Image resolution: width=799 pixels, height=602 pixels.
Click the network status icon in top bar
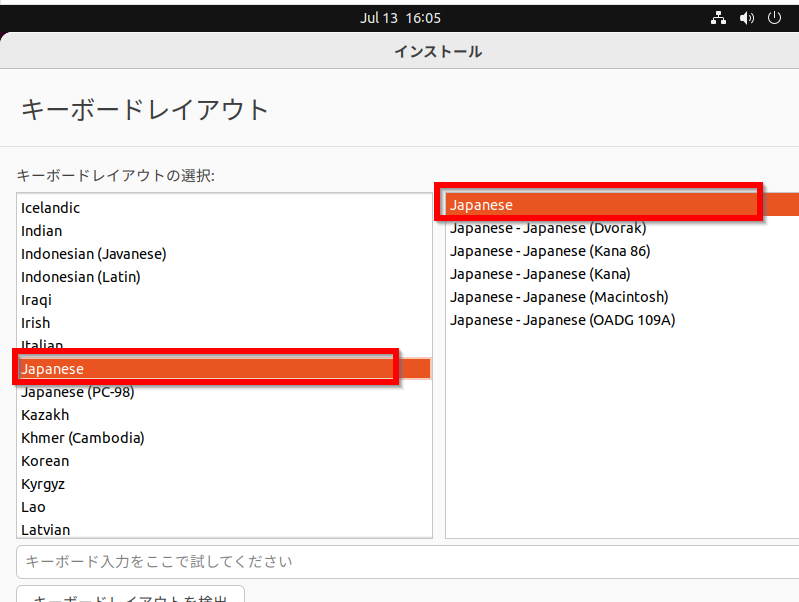[718, 18]
